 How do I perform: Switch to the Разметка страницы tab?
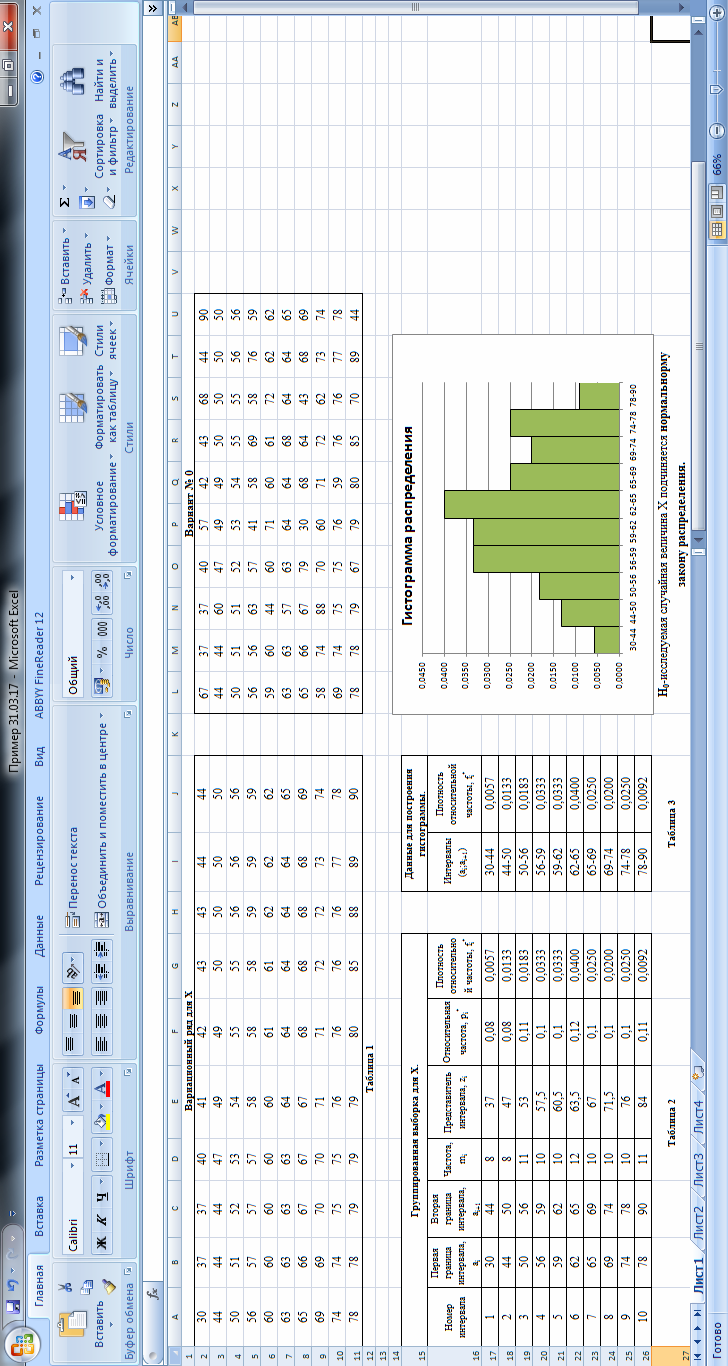click(x=39, y=1115)
